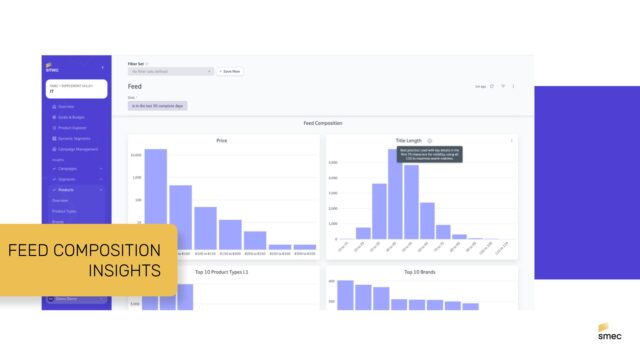Click the Top 10 Brands chart title
The width and height of the screenshot is (640, 360).
coord(420,272)
